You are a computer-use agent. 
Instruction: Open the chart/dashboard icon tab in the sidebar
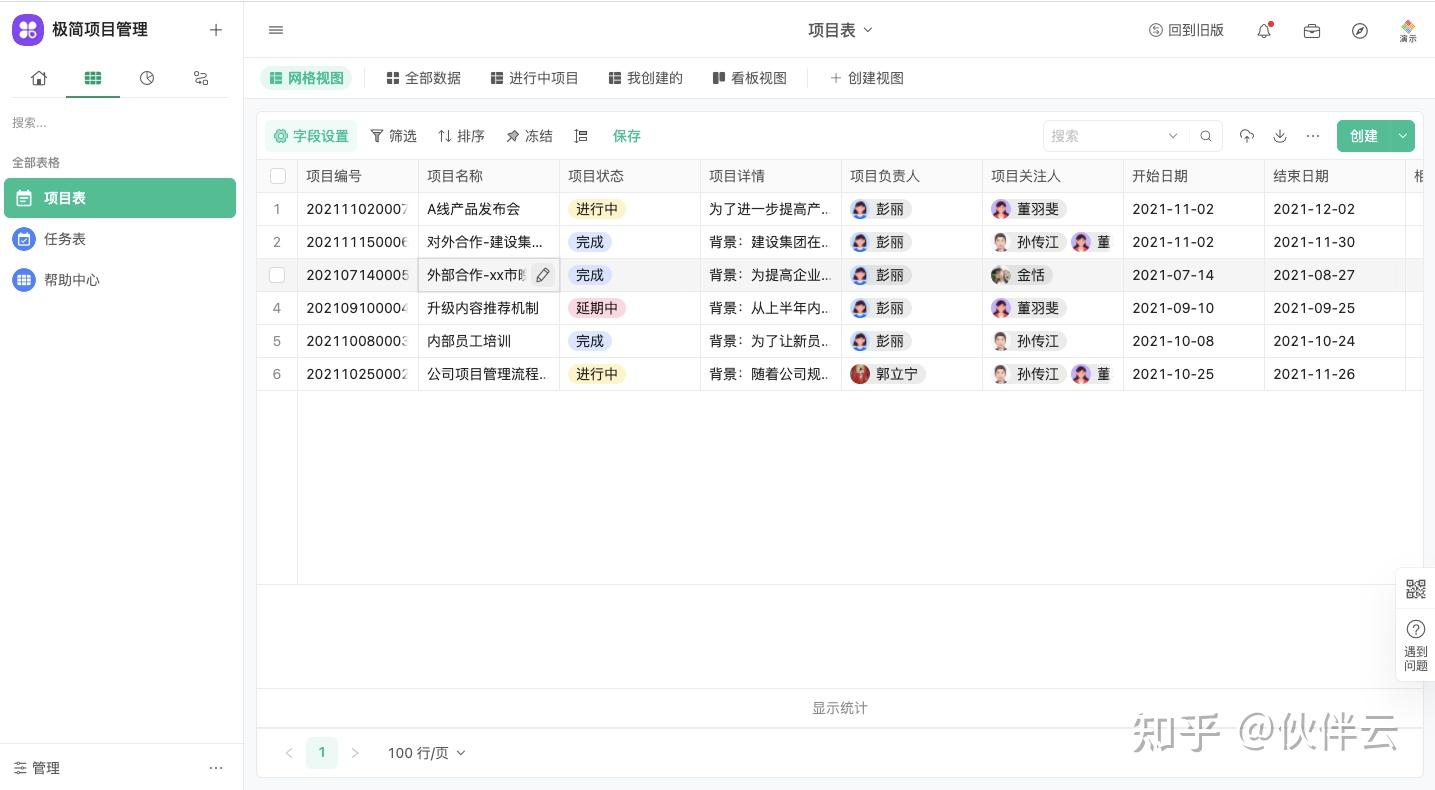point(147,78)
